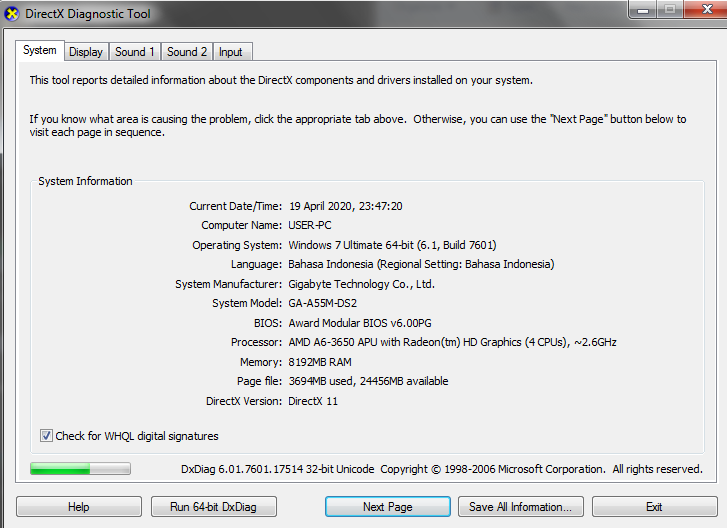Click the Windows 7 Ultimate 64-bit value
This screenshot has height=528, width=727.
click(x=392, y=245)
